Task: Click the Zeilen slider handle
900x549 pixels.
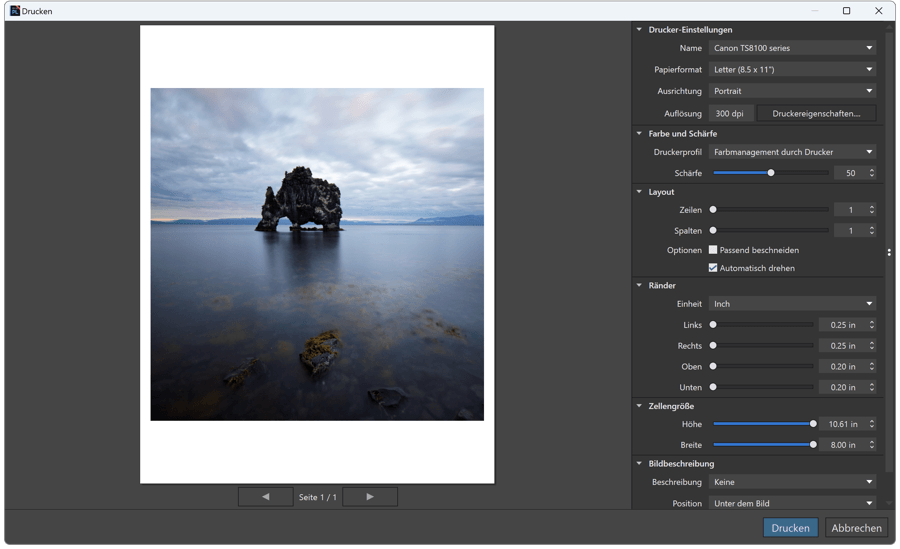Action: pos(713,210)
